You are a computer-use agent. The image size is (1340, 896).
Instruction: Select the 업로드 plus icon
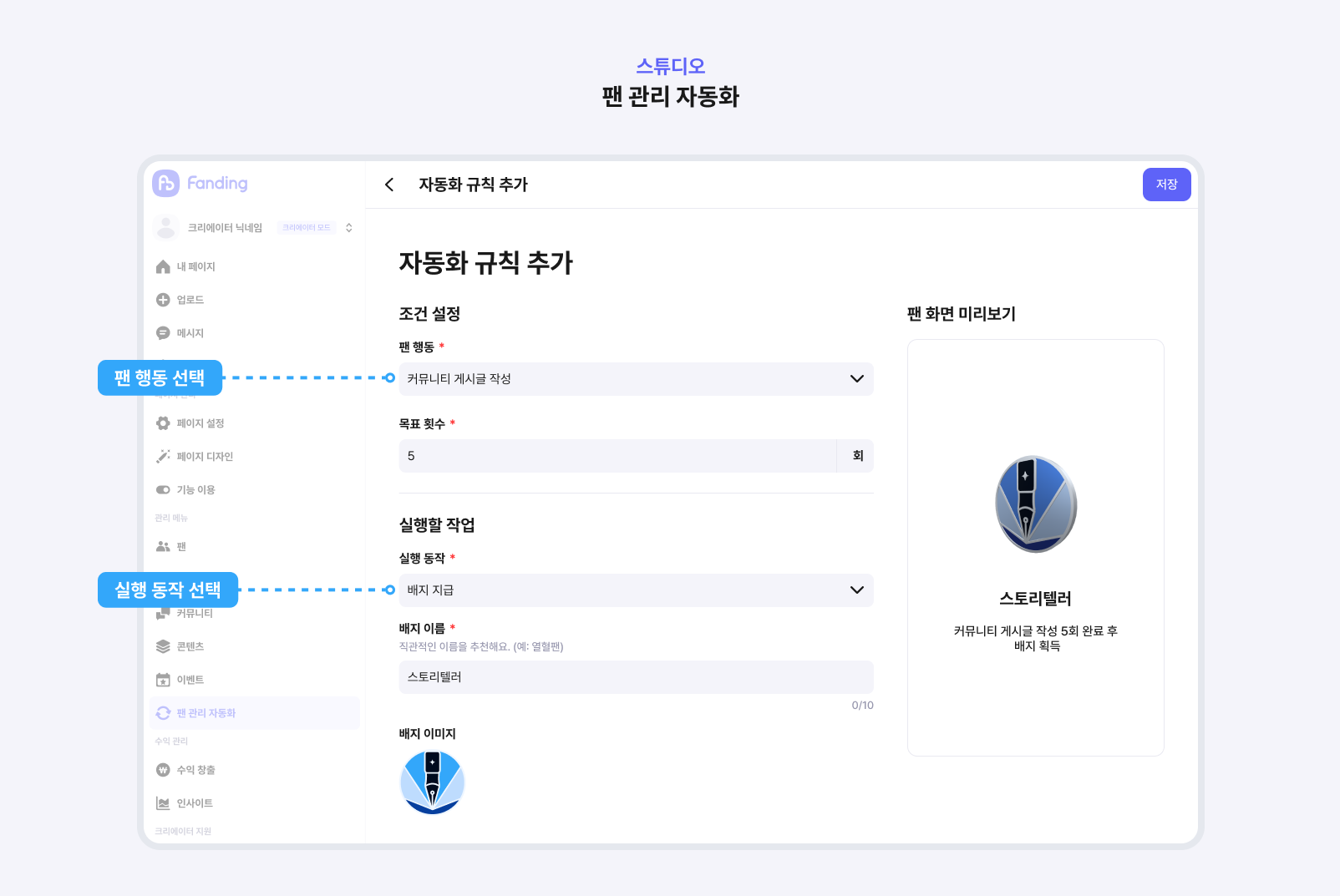coord(163,300)
